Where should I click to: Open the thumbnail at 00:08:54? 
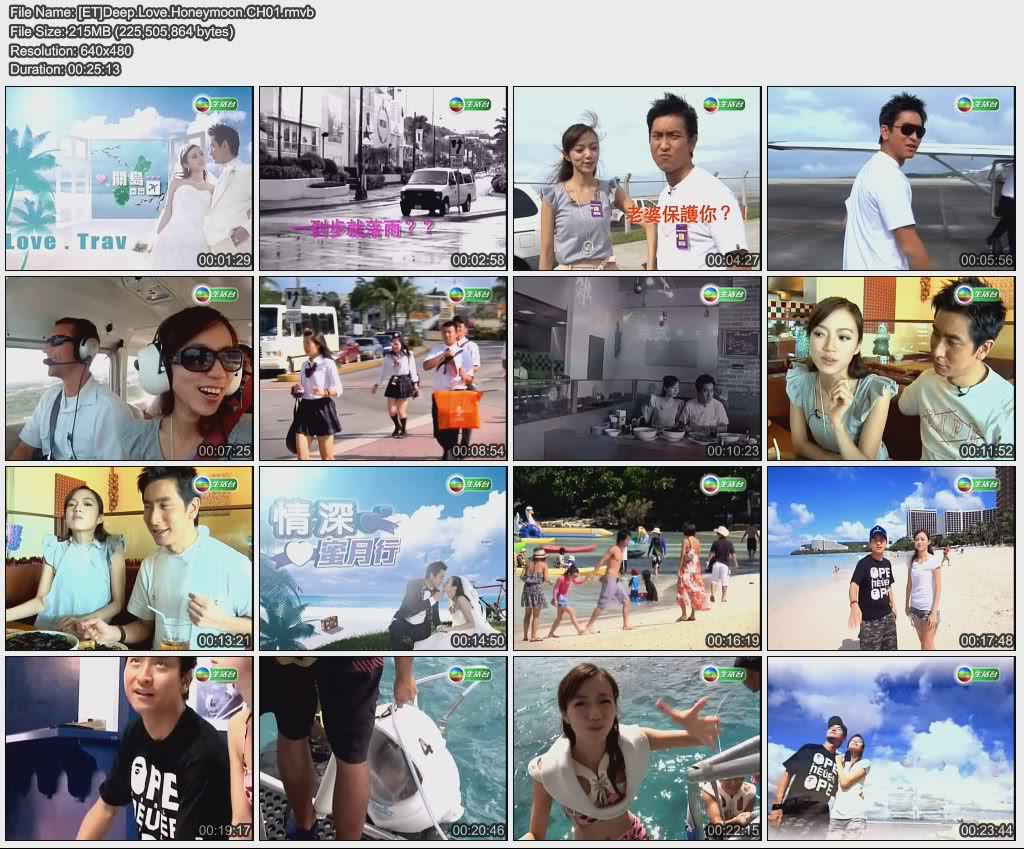coord(383,368)
